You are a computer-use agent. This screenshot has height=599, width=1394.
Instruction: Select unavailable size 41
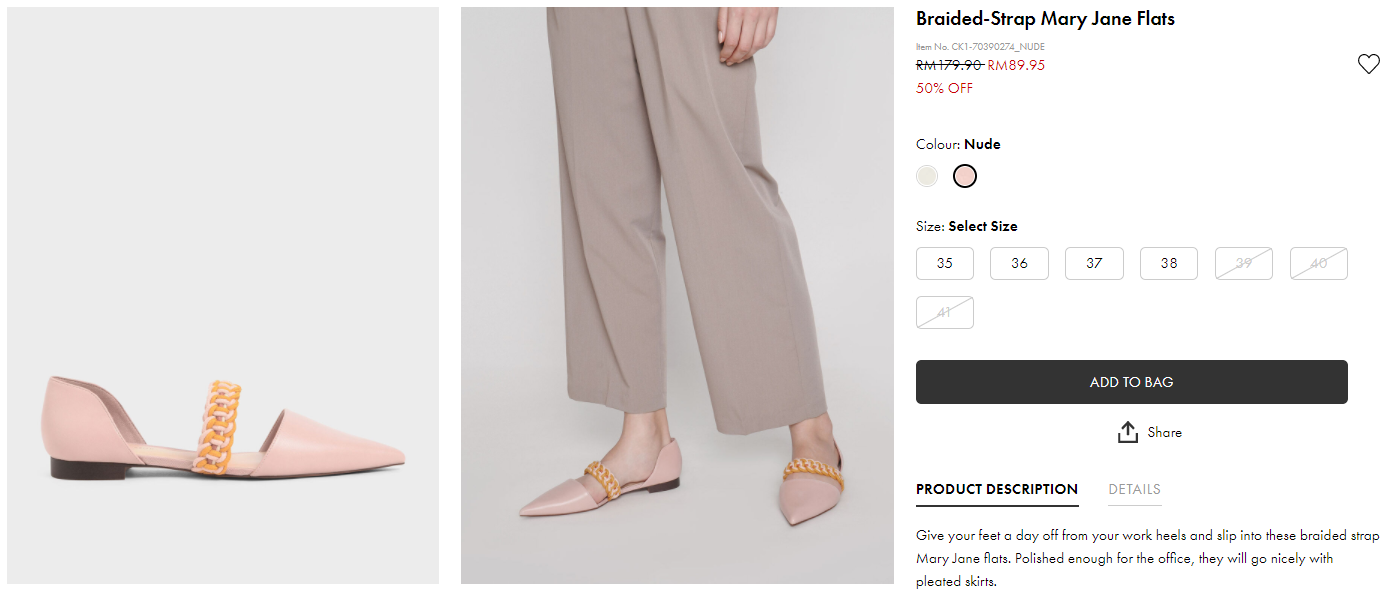[x=945, y=312]
